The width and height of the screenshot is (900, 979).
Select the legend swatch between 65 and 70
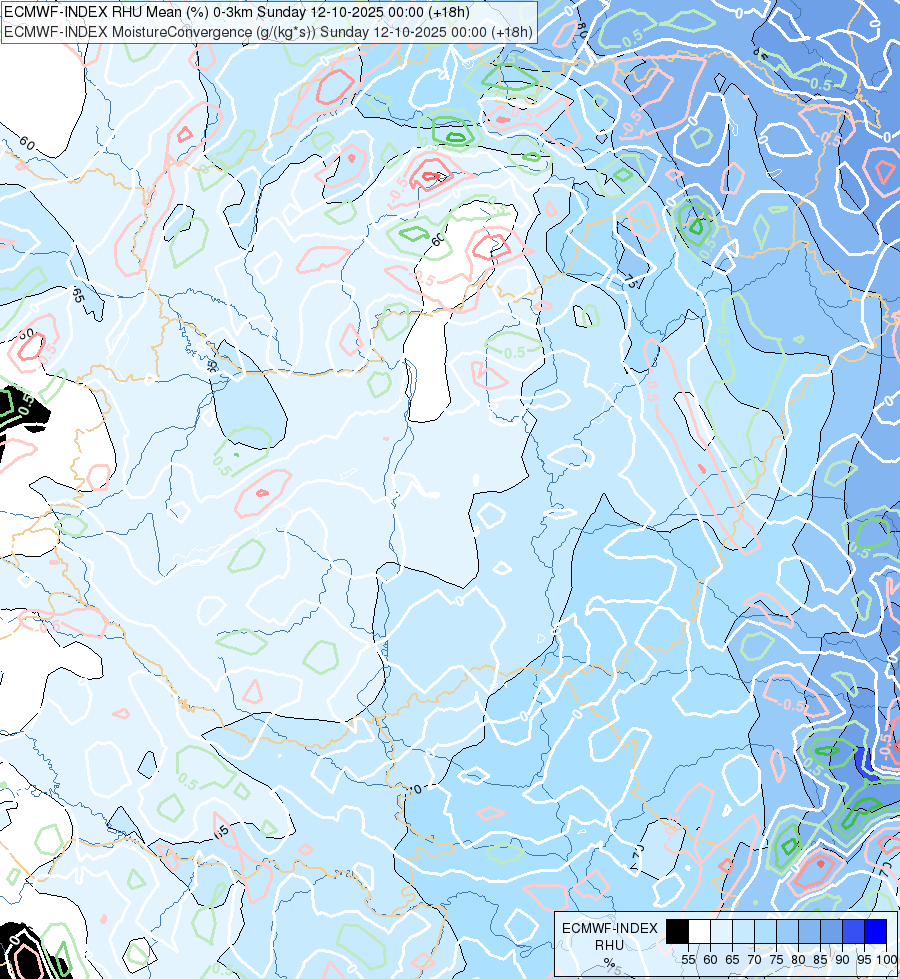(x=743, y=930)
